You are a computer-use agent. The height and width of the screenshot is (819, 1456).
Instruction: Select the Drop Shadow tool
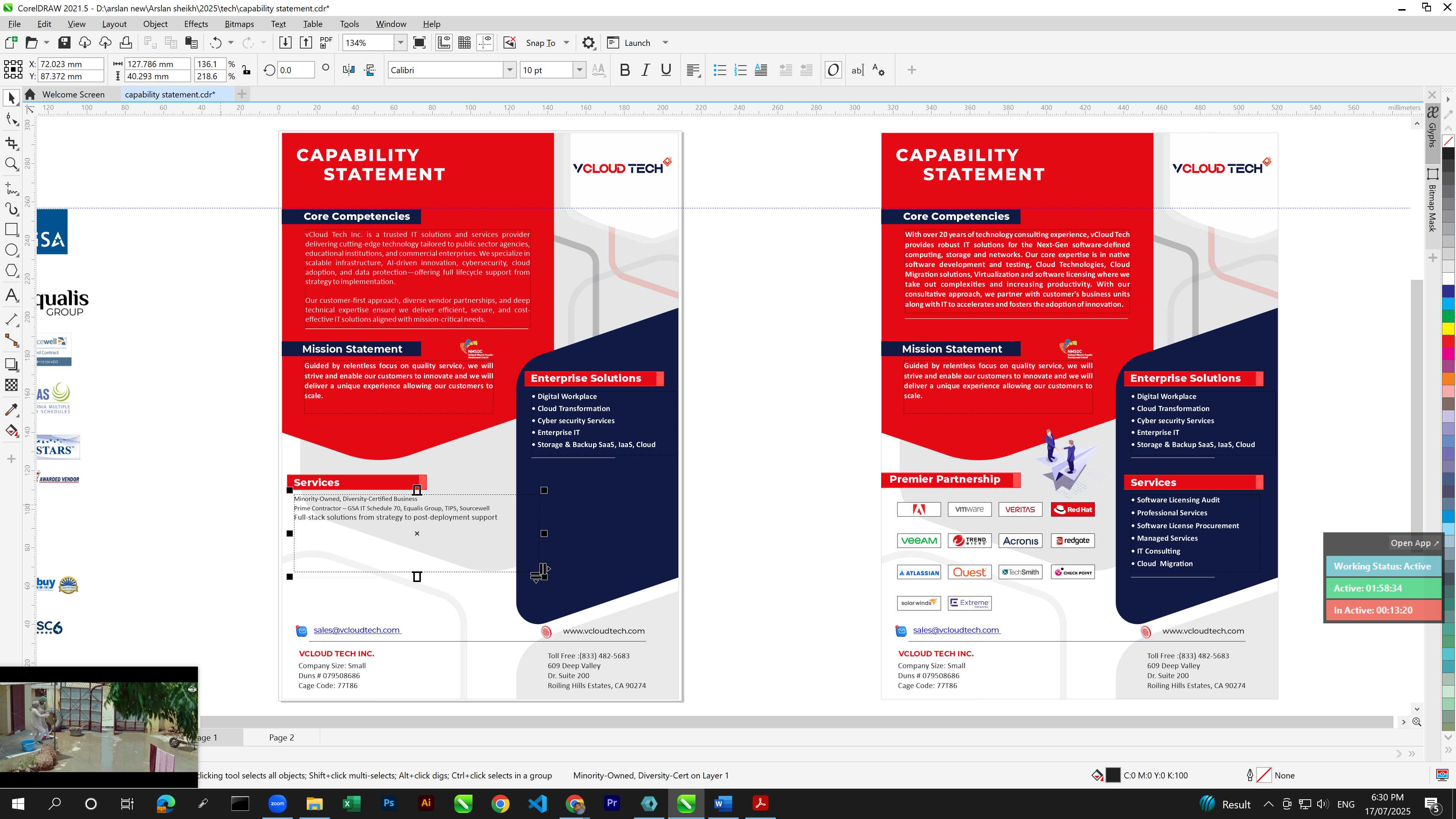[x=11, y=364]
